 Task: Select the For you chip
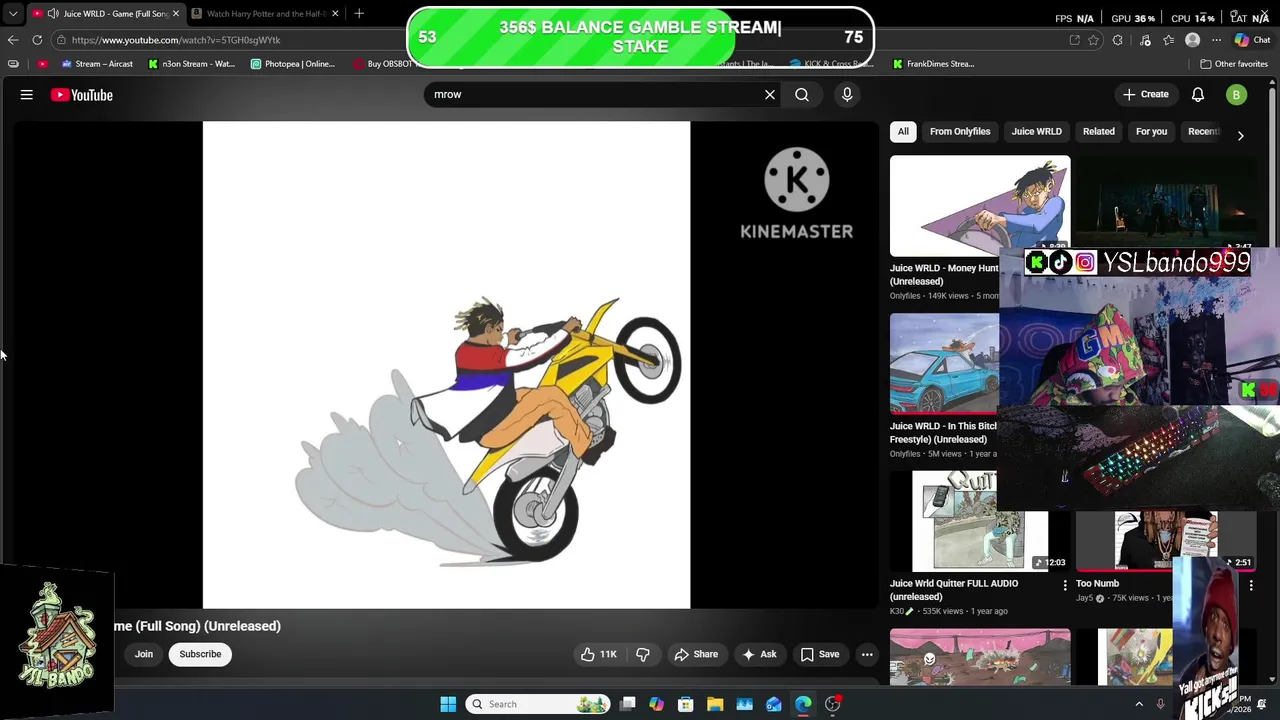coord(1151,131)
